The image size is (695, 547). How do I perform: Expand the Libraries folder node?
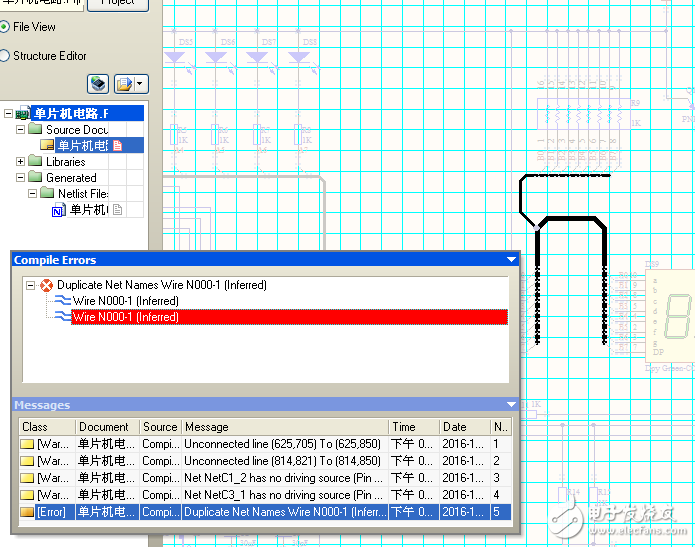click(21, 162)
